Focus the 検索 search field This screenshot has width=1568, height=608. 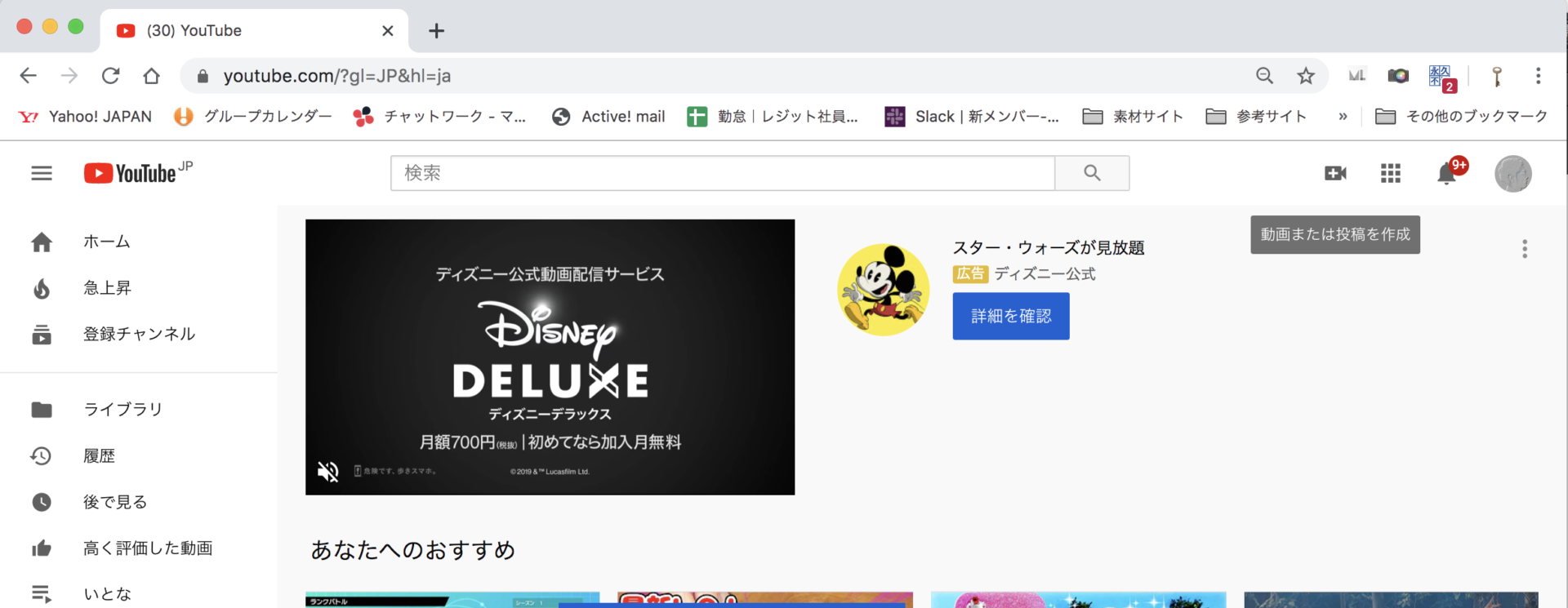tap(723, 173)
